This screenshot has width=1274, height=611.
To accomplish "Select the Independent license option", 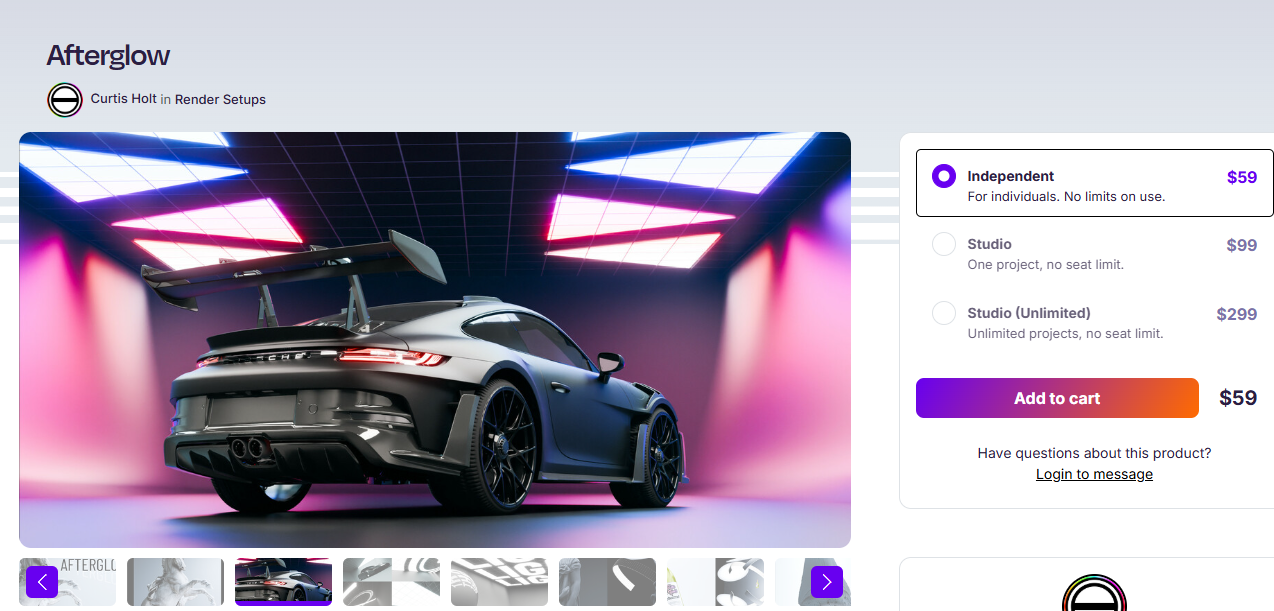I will tap(944, 177).
